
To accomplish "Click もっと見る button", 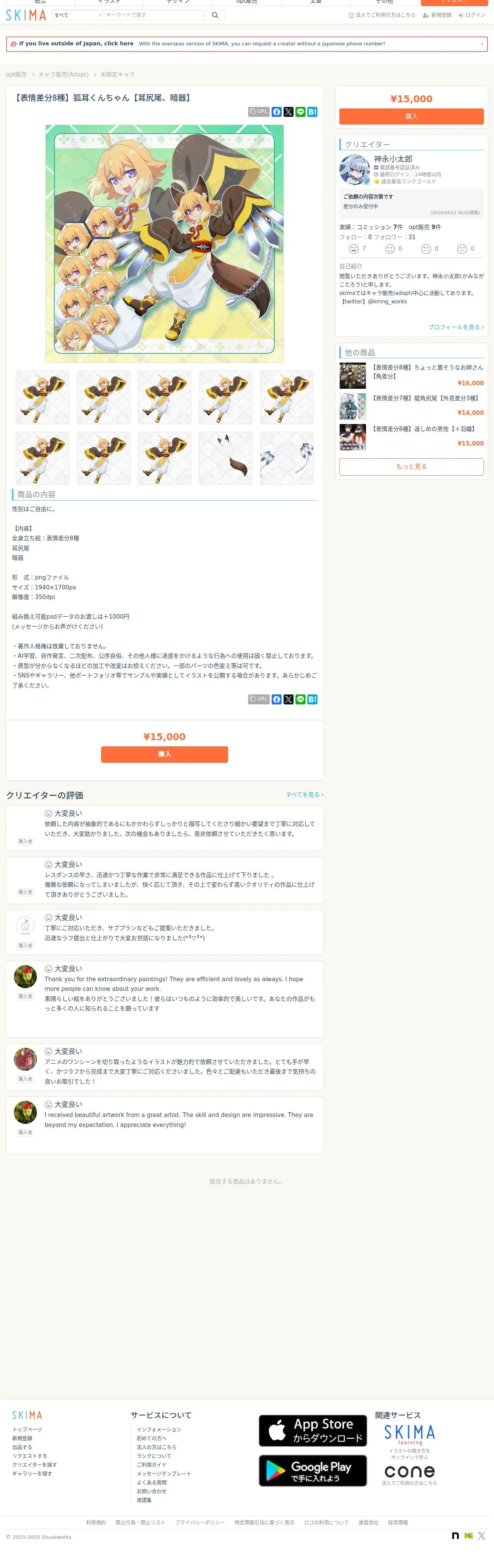I will coord(411,467).
